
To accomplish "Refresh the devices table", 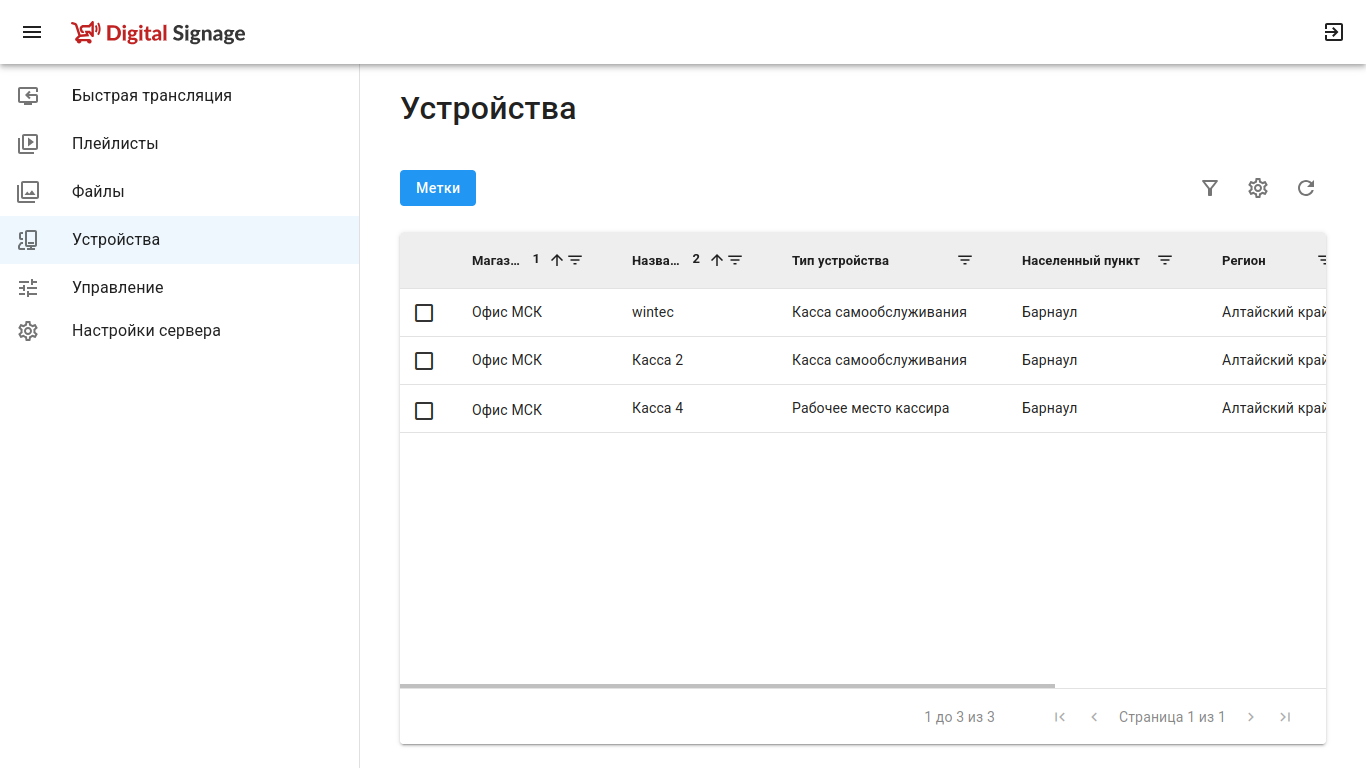I will coord(1306,188).
